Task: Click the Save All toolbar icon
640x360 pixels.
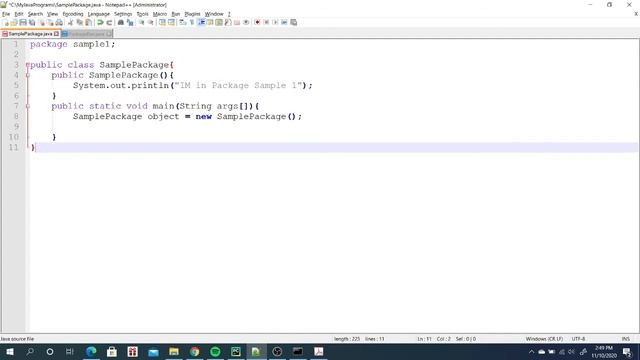Action: click(32, 22)
